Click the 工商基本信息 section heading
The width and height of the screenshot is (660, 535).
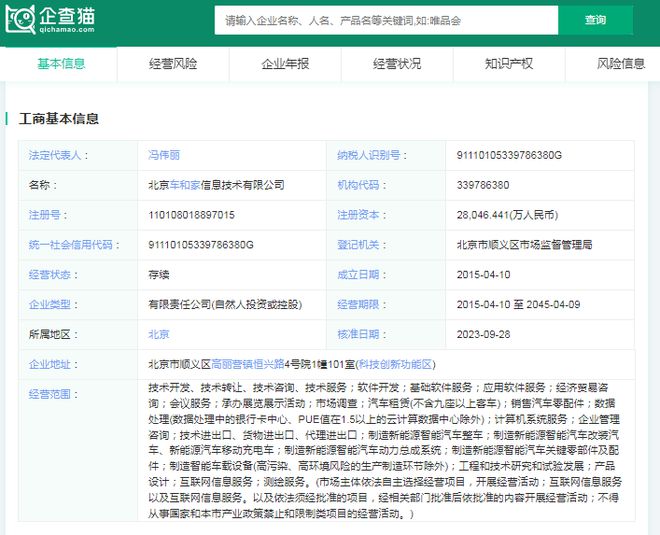[59, 119]
